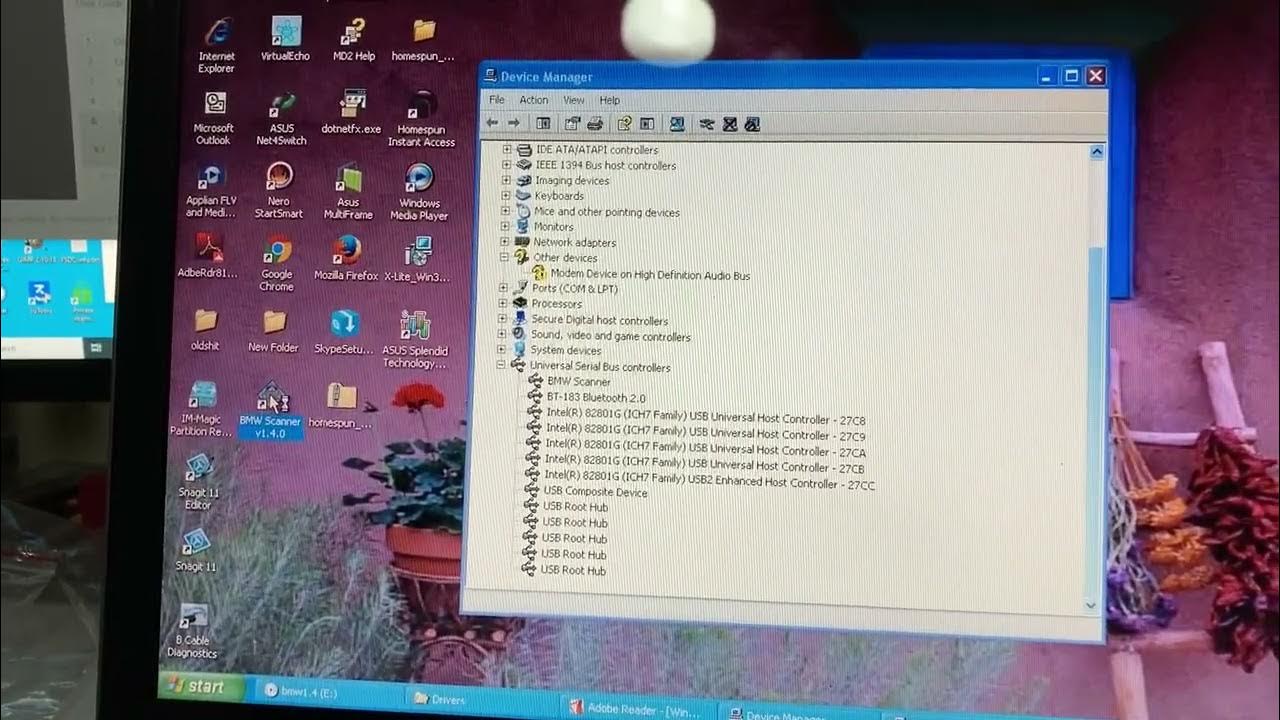Select the New Folder desktop icon

point(273,332)
